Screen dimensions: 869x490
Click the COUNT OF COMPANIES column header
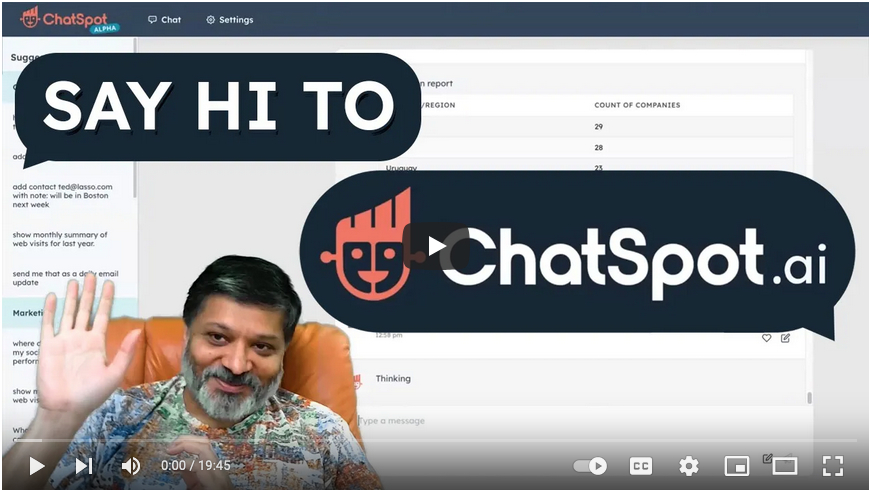[637, 105]
